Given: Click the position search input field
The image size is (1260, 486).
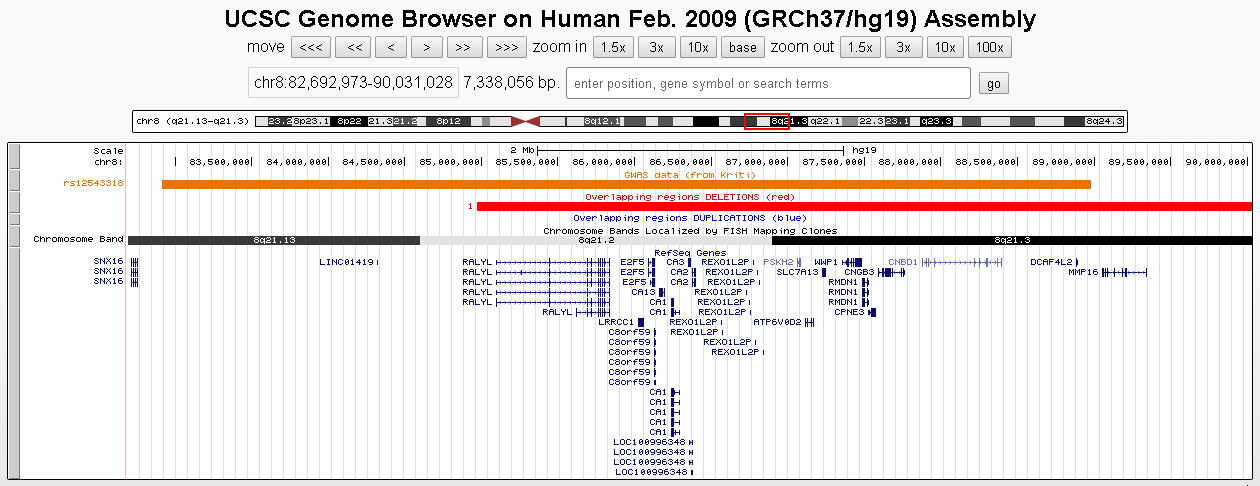Looking at the screenshot, I should coord(768,83).
